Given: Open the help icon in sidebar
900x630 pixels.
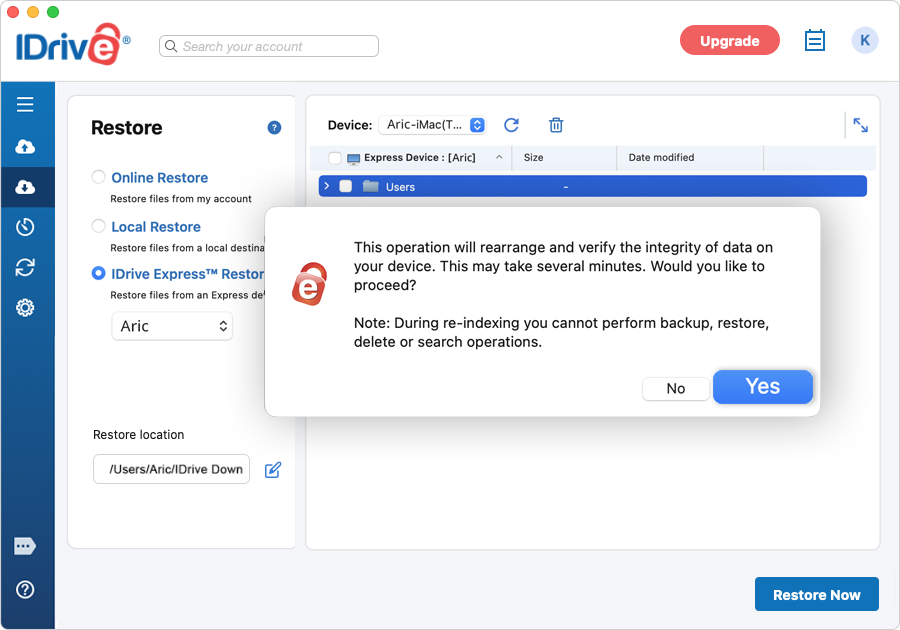Looking at the screenshot, I should point(25,589).
